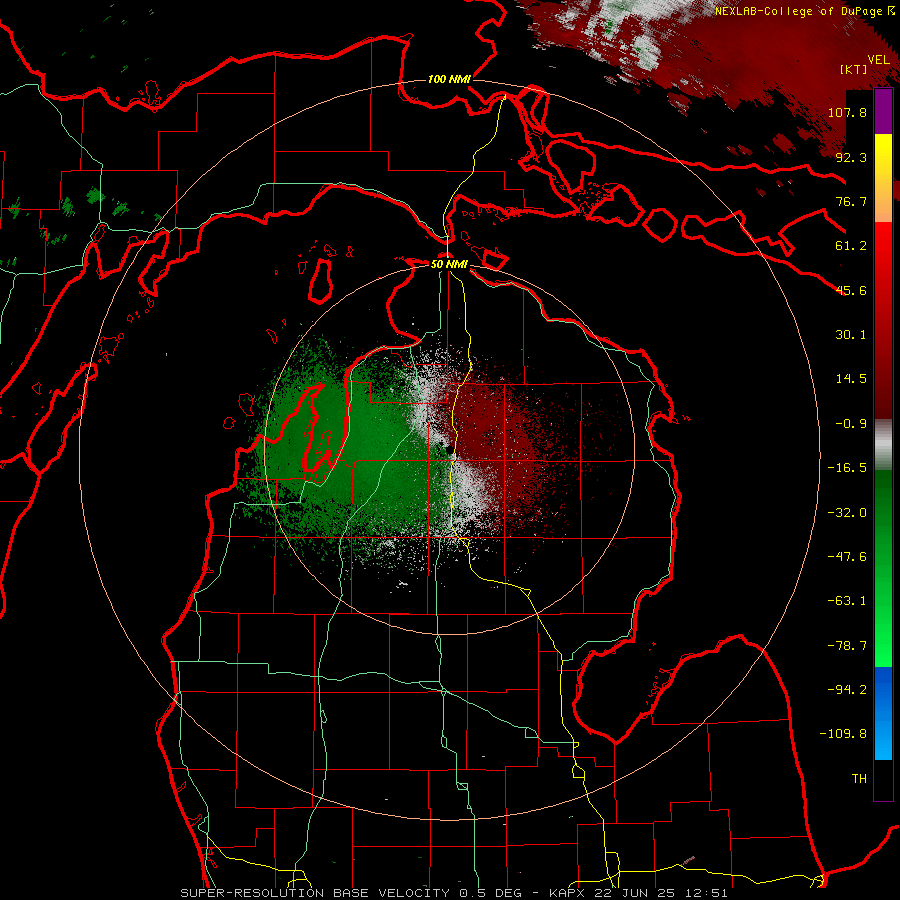The height and width of the screenshot is (900, 900).
Task: Click the 92.3 legend value
Action: click(851, 157)
